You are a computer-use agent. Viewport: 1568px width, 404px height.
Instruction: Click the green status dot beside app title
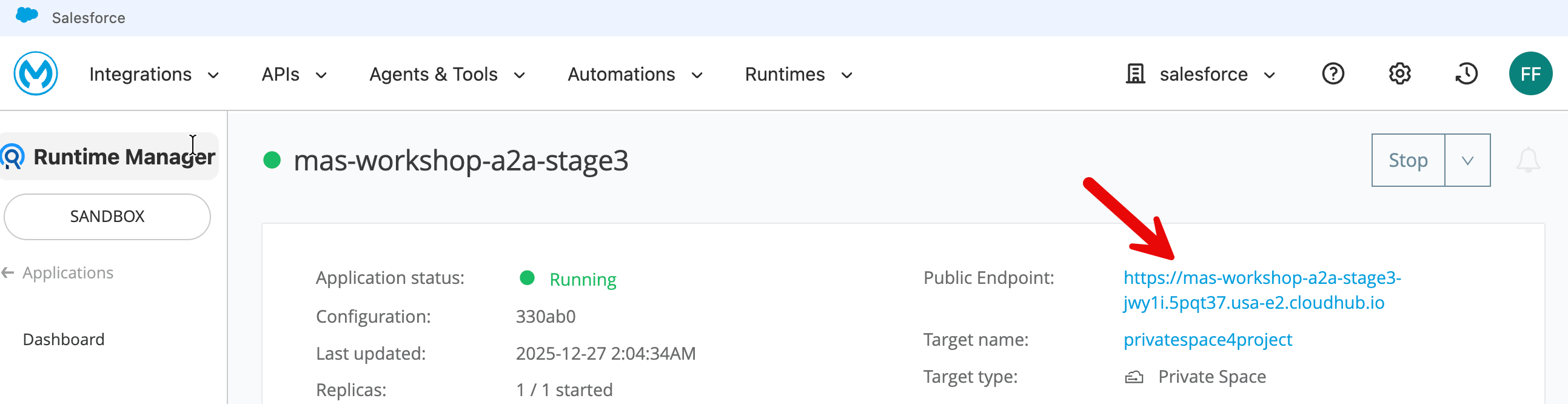[272, 160]
